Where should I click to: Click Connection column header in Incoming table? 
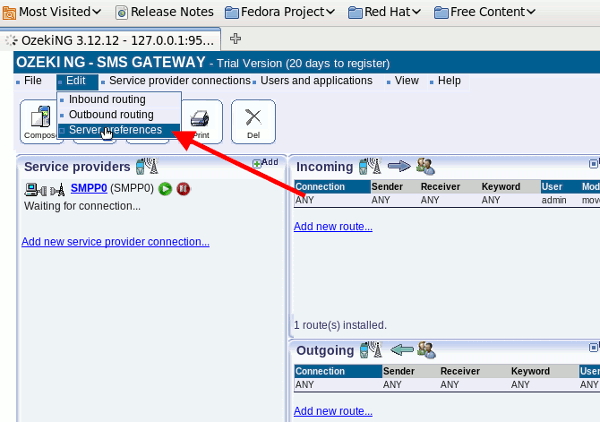coord(332,187)
